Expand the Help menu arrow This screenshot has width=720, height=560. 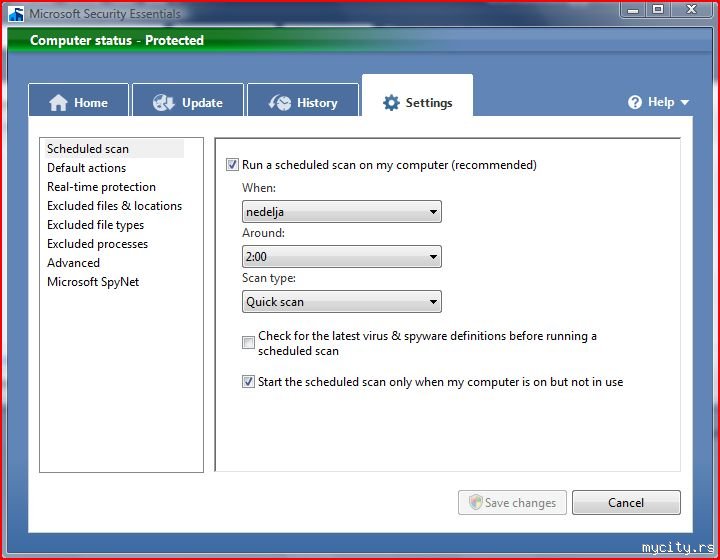(685, 102)
